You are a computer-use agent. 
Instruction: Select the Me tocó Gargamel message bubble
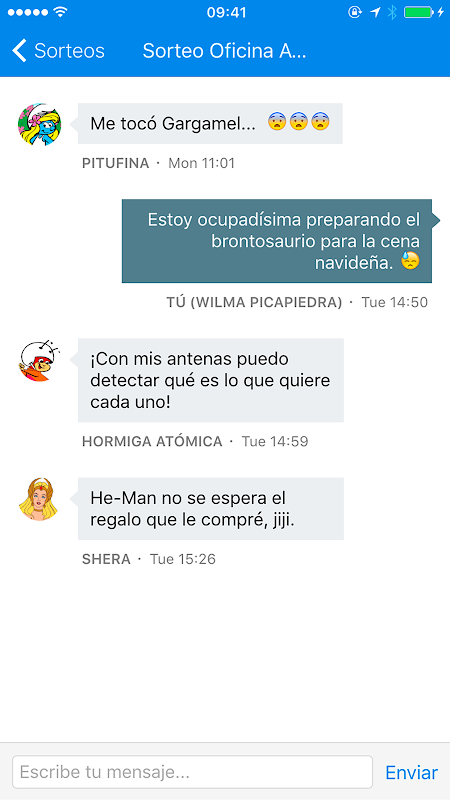210,123
